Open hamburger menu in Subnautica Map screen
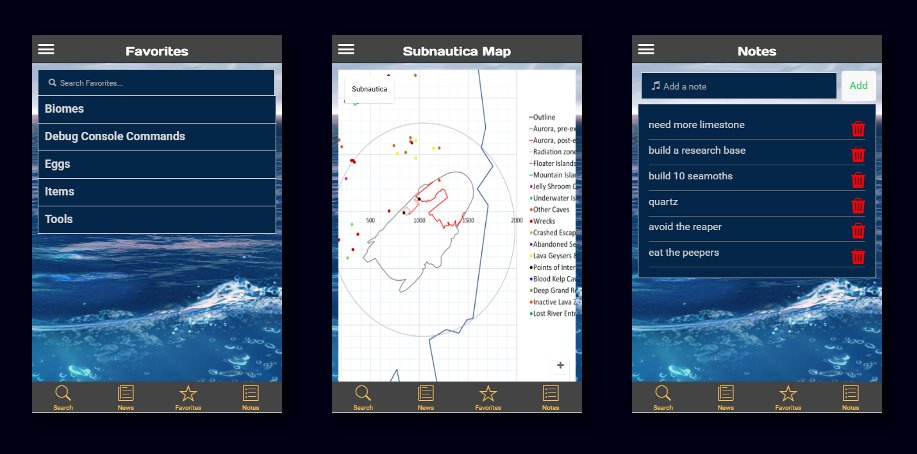917x454 pixels. point(346,49)
